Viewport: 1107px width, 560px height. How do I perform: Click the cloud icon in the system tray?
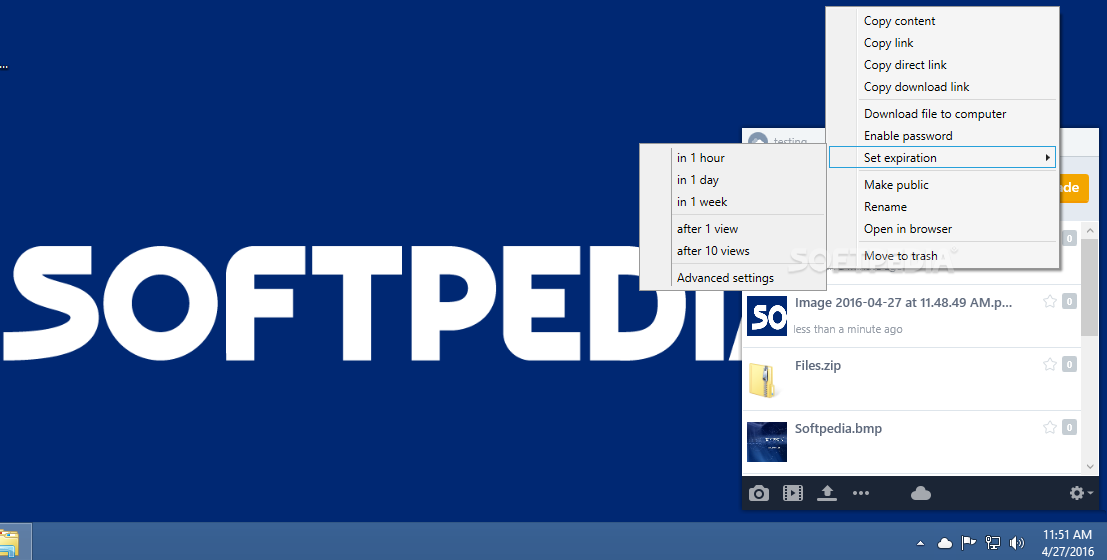(944, 543)
